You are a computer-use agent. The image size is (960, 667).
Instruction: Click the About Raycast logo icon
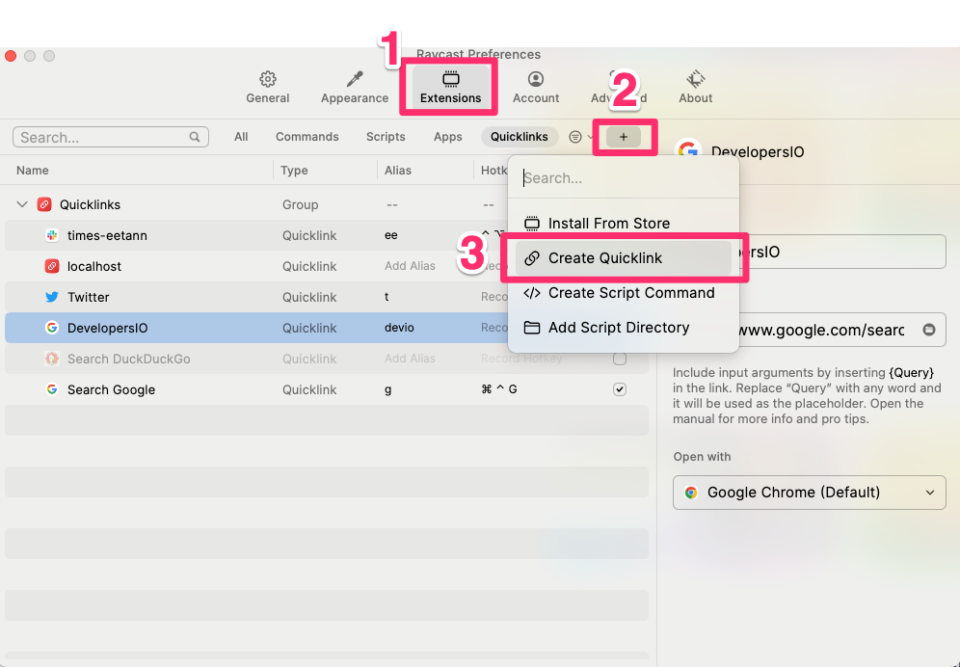point(695,79)
